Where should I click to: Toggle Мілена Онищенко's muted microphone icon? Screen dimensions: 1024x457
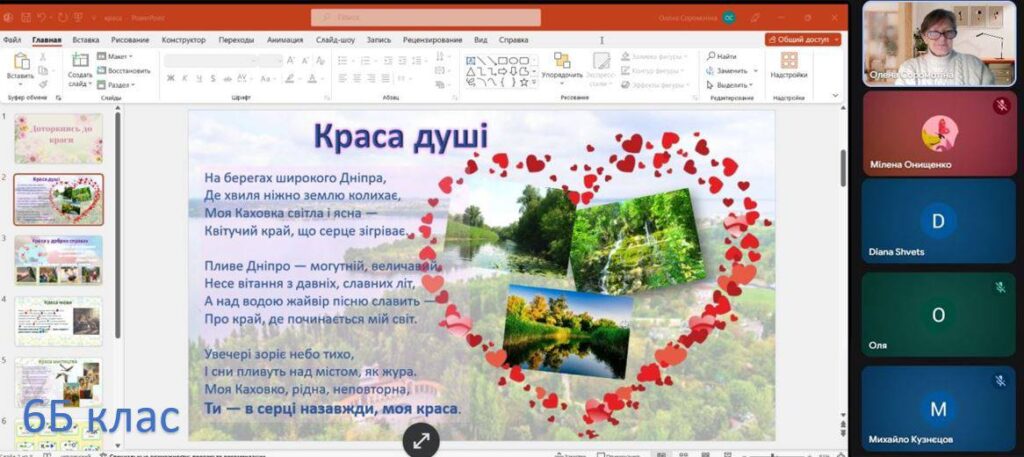1000,106
